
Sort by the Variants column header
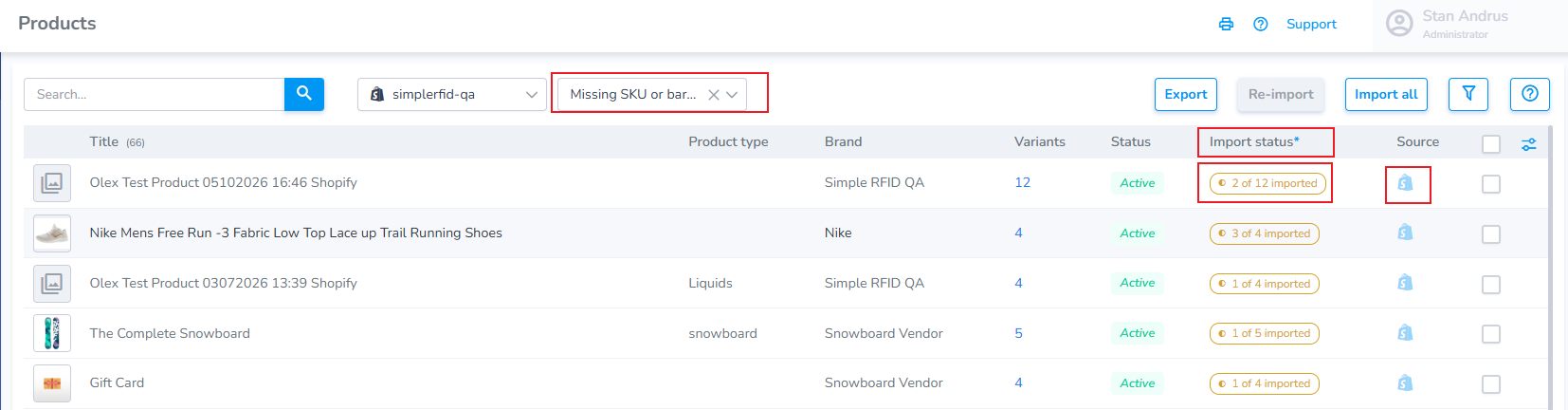[x=1040, y=141]
